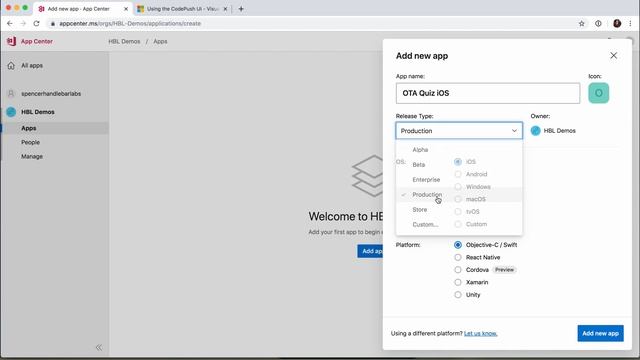Select Cordova platform radio

point(458,270)
